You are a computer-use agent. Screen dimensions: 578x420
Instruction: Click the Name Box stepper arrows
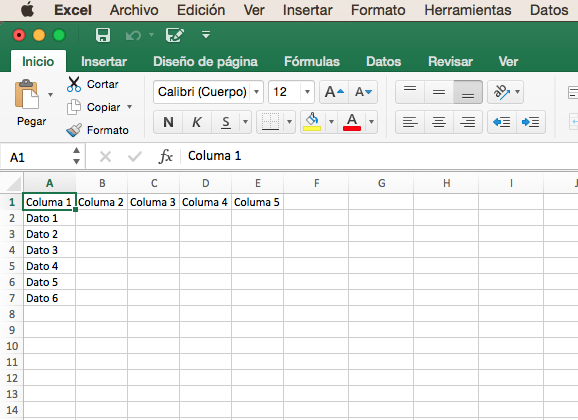click(x=77, y=156)
